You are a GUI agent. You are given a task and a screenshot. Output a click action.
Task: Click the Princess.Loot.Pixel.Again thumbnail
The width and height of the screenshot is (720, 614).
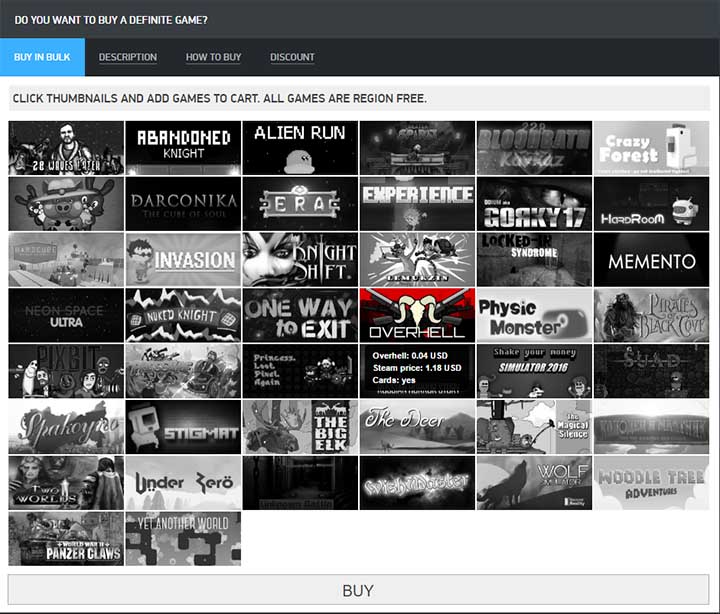tap(300, 371)
